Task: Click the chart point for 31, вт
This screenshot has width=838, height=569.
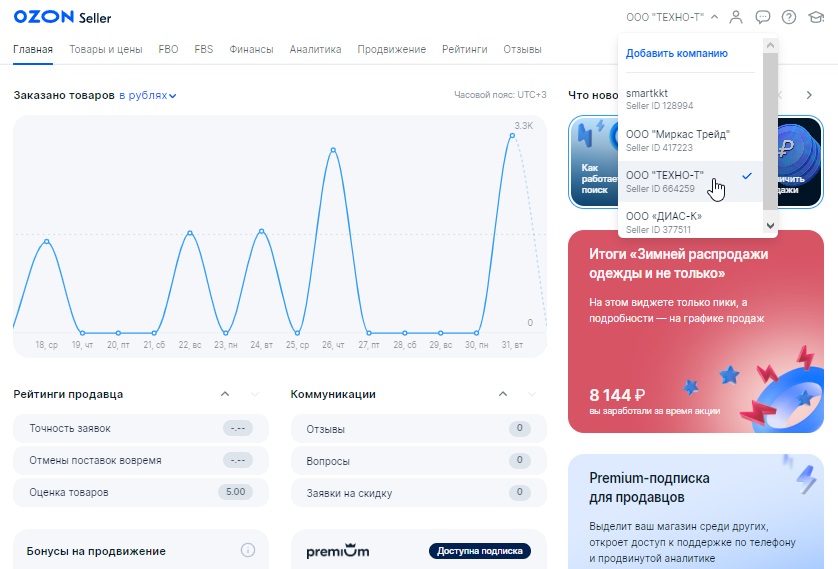Action: (512, 136)
